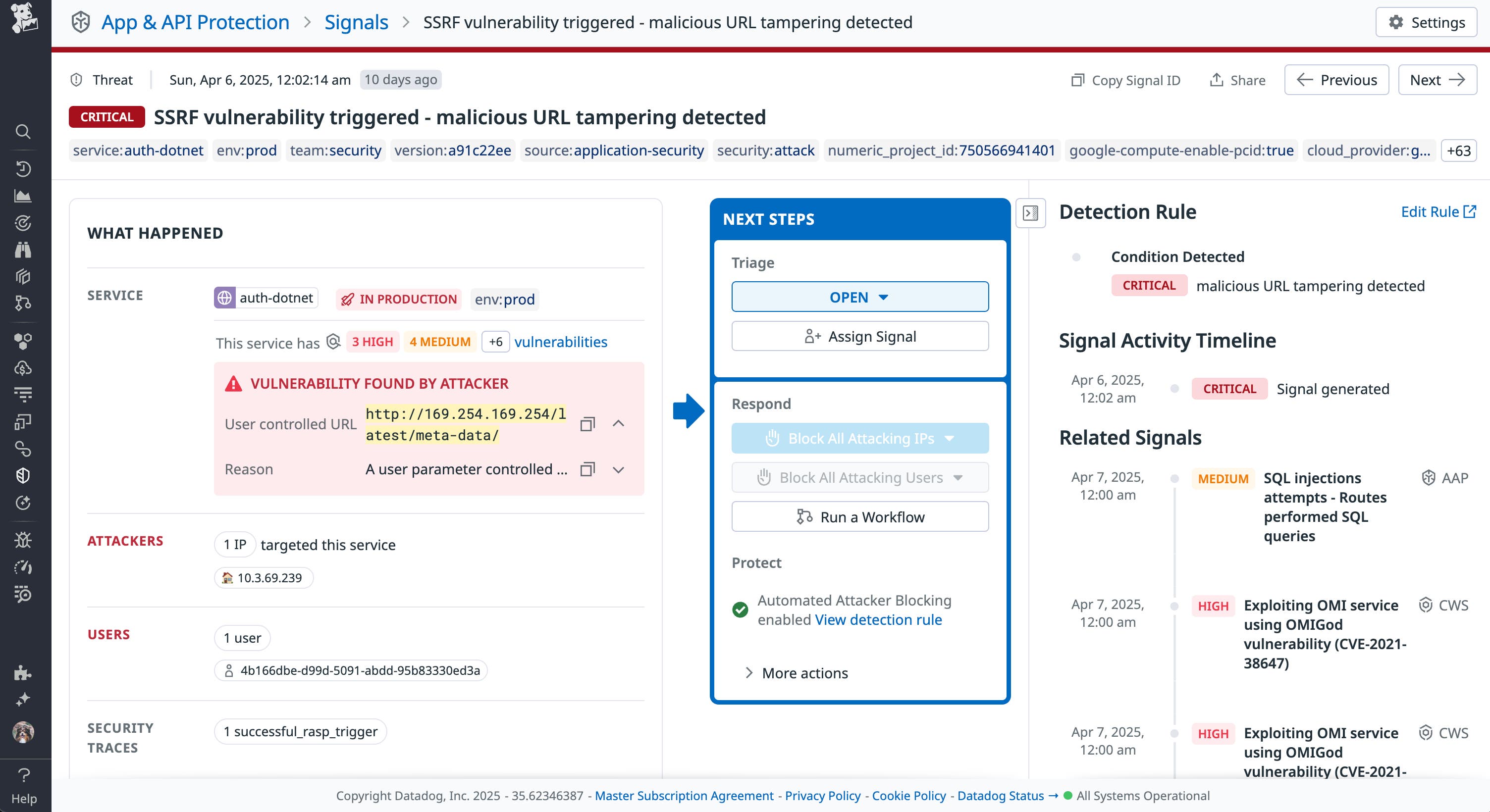This screenshot has width=1490, height=812.
Task: Click the Share icon in the header
Action: [1218, 80]
